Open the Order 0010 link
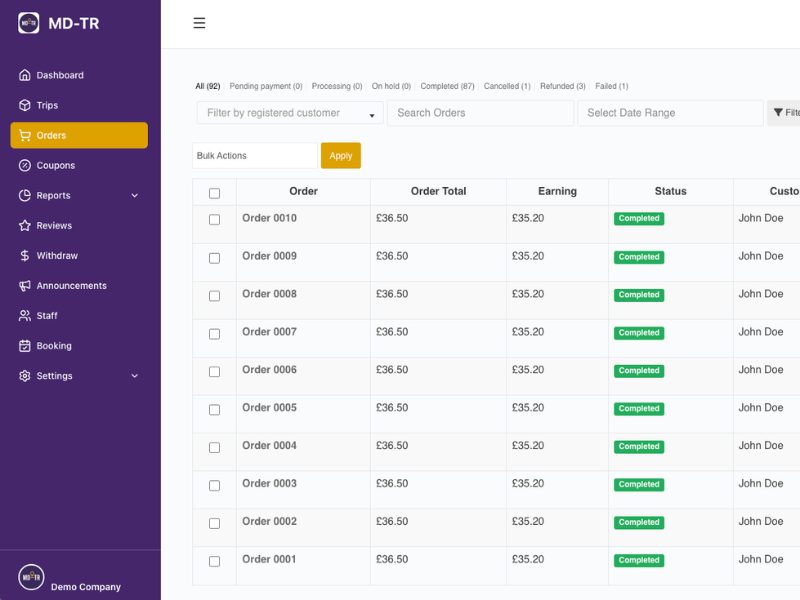This screenshot has width=800, height=600. tap(269, 218)
